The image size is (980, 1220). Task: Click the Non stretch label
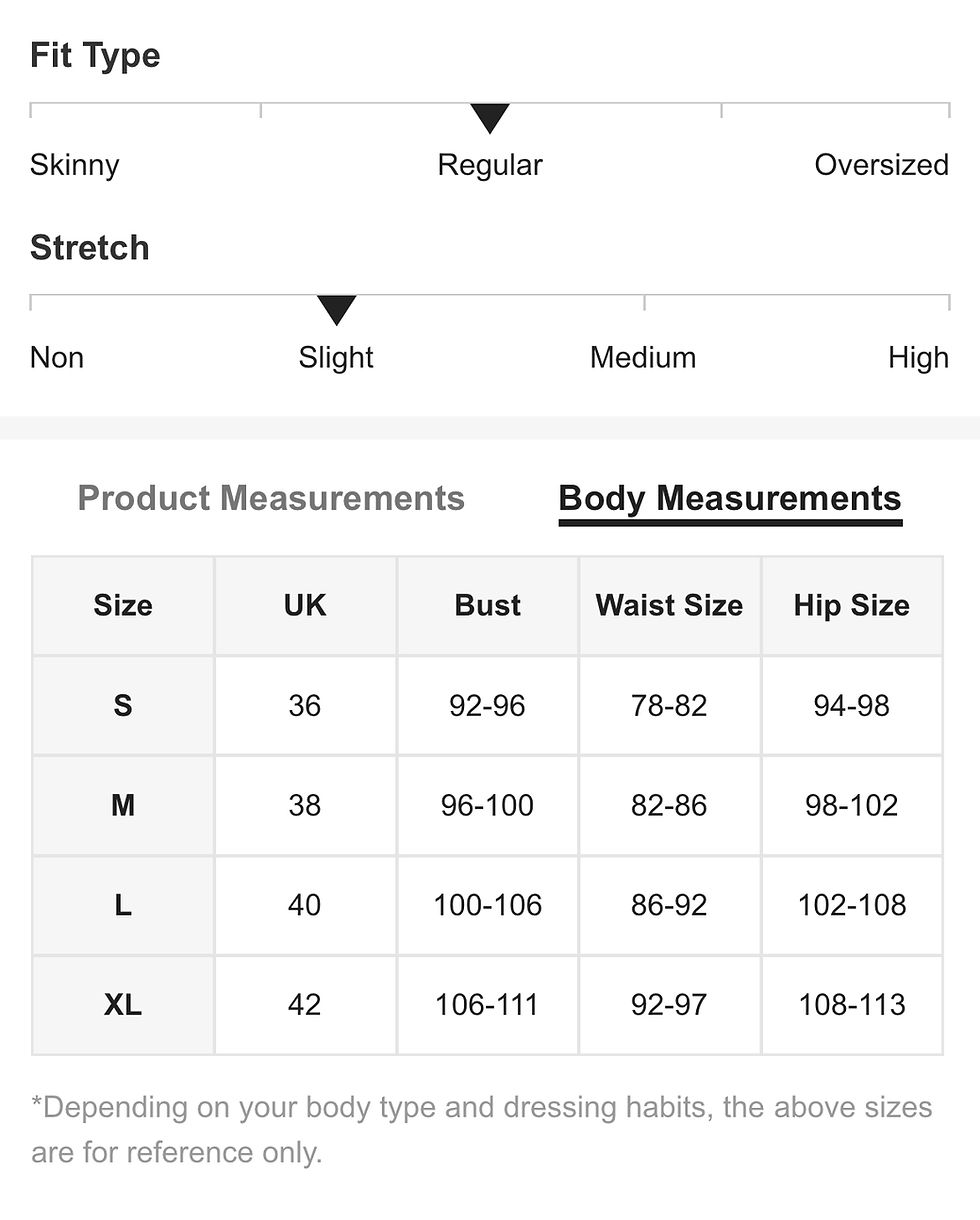pos(57,357)
